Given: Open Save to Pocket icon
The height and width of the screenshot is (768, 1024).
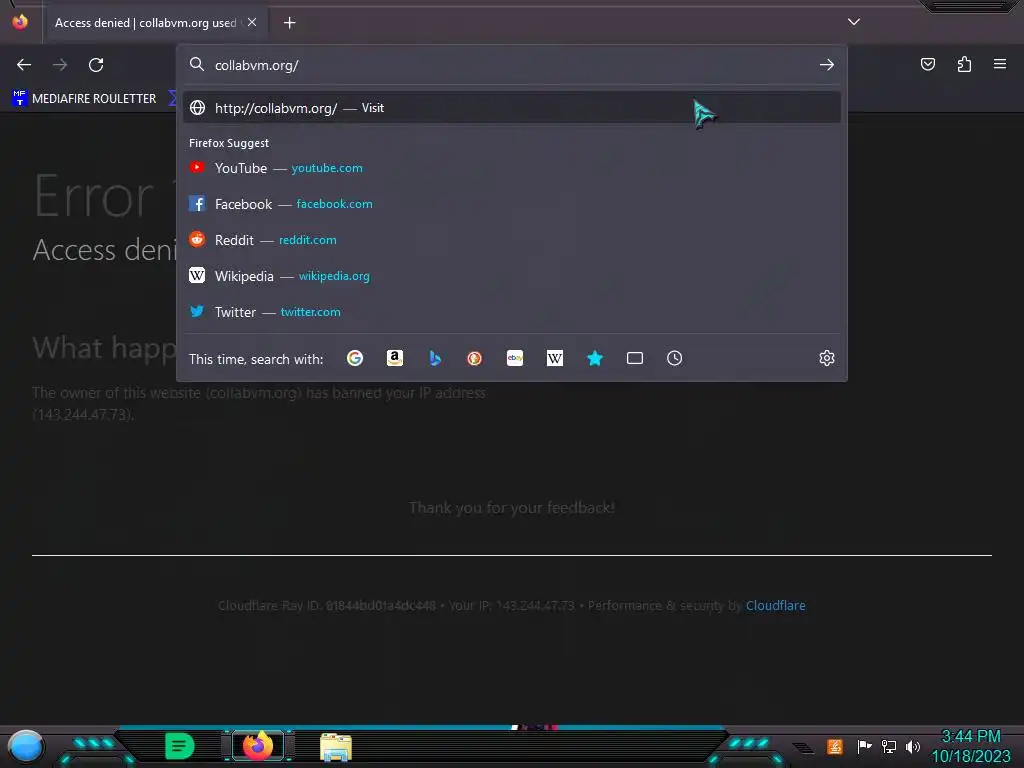Looking at the screenshot, I should [927, 64].
